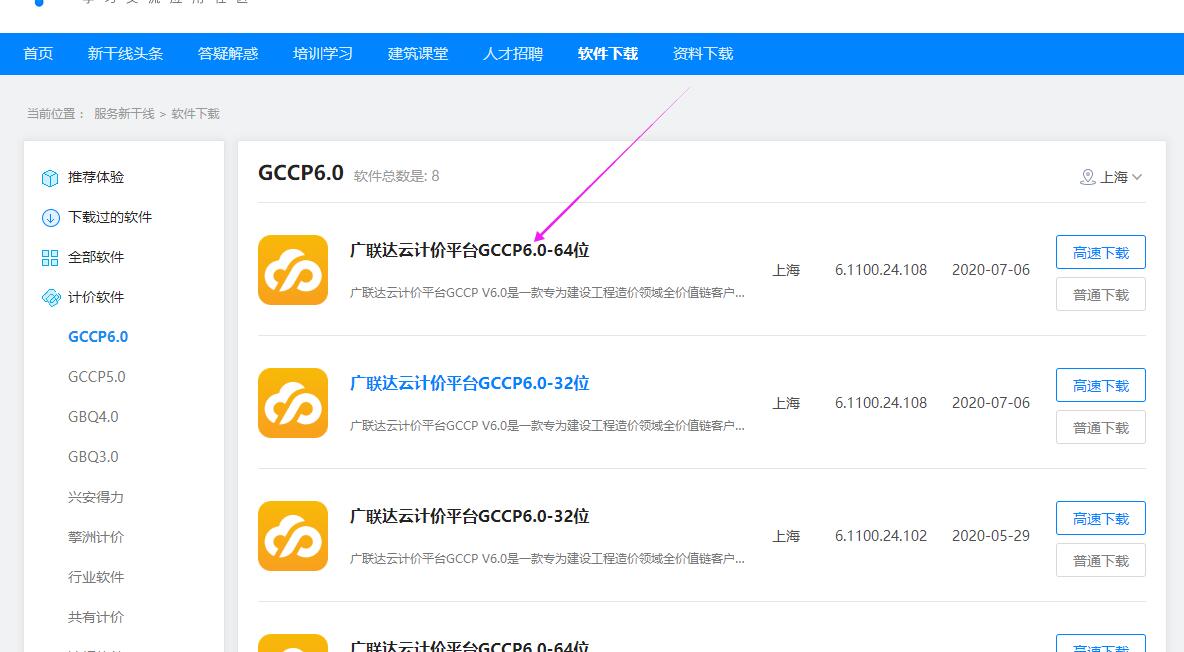
Task: Click 高速下载 for GCCP6.0-32位 dated 2020-07-06
Action: click(1100, 385)
